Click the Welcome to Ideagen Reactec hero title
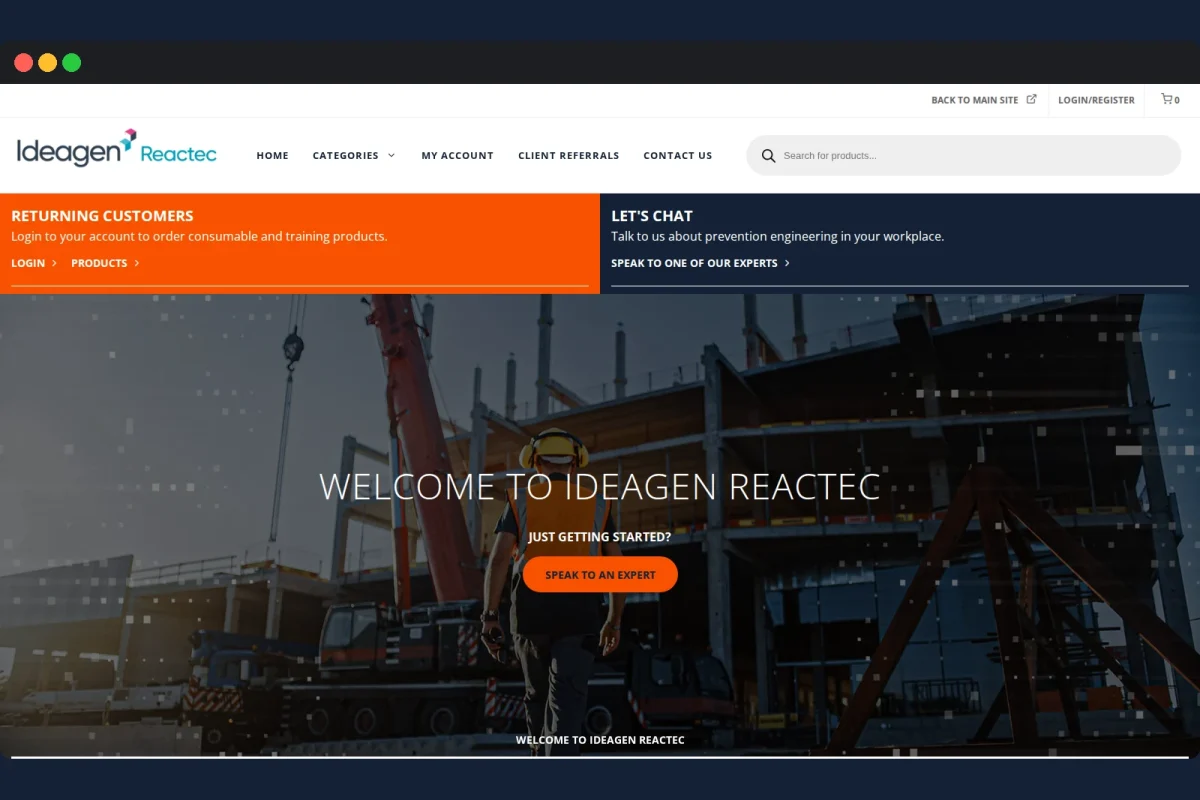The width and height of the screenshot is (1200, 800). (600, 487)
